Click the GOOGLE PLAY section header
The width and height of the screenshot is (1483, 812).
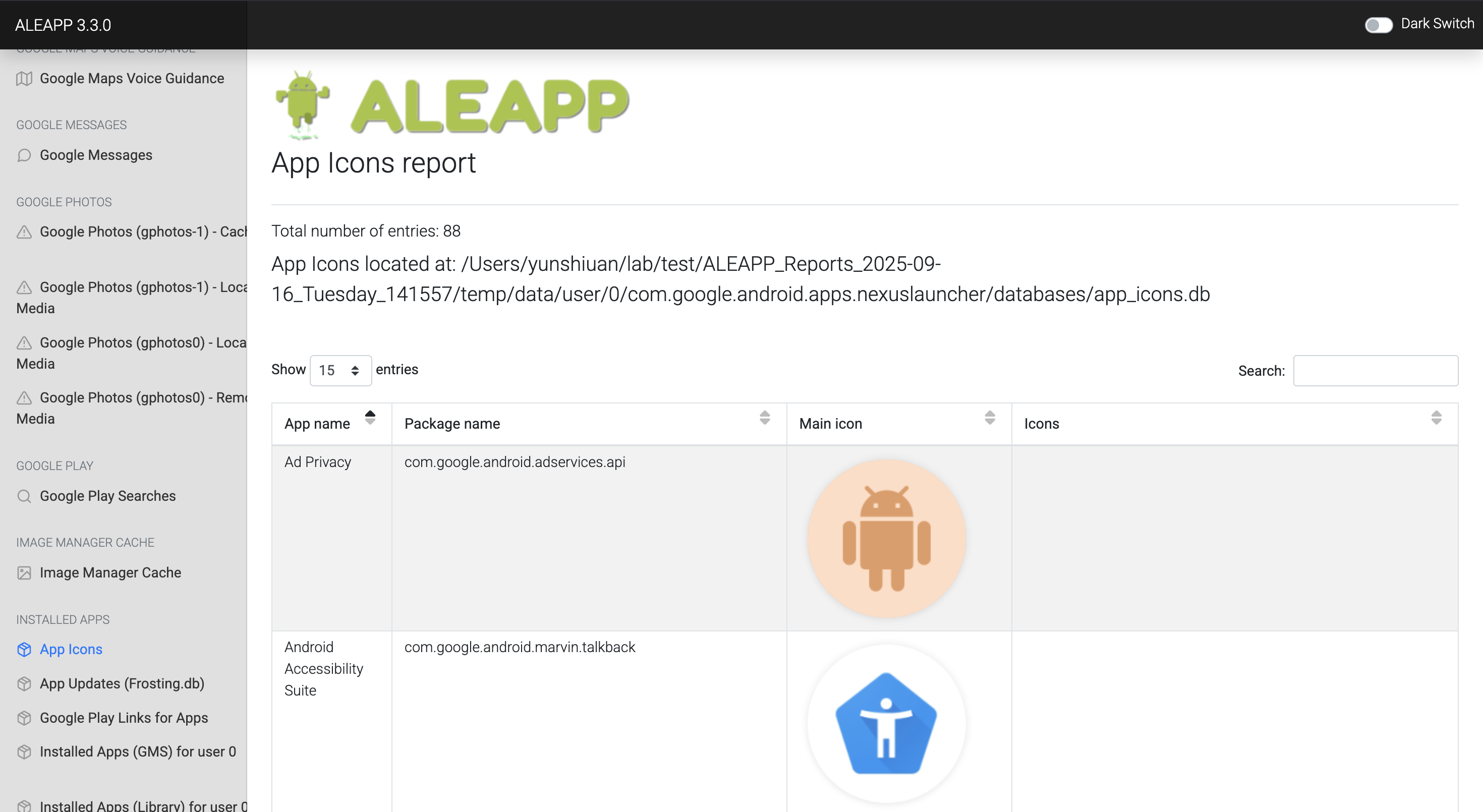pos(54,466)
